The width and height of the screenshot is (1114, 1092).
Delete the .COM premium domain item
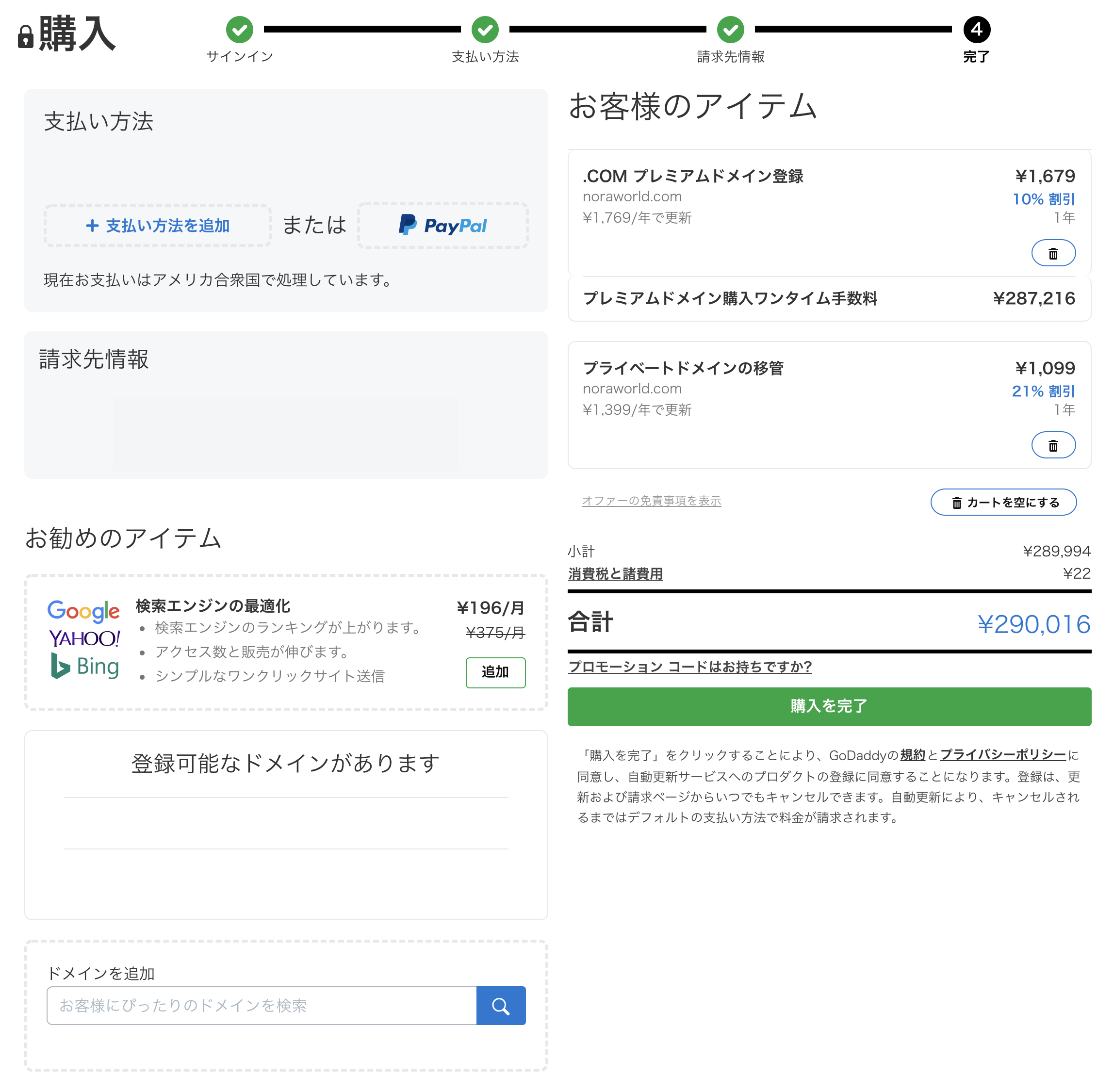coord(1052,253)
